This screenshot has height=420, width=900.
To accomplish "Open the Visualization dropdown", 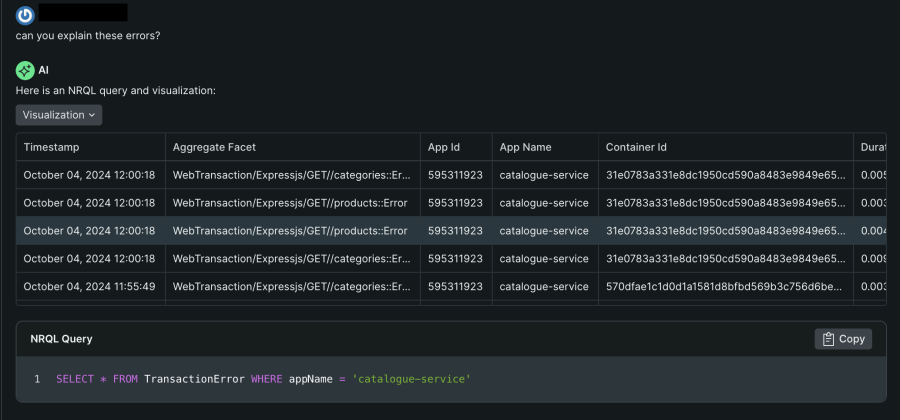I will pos(59,115).
